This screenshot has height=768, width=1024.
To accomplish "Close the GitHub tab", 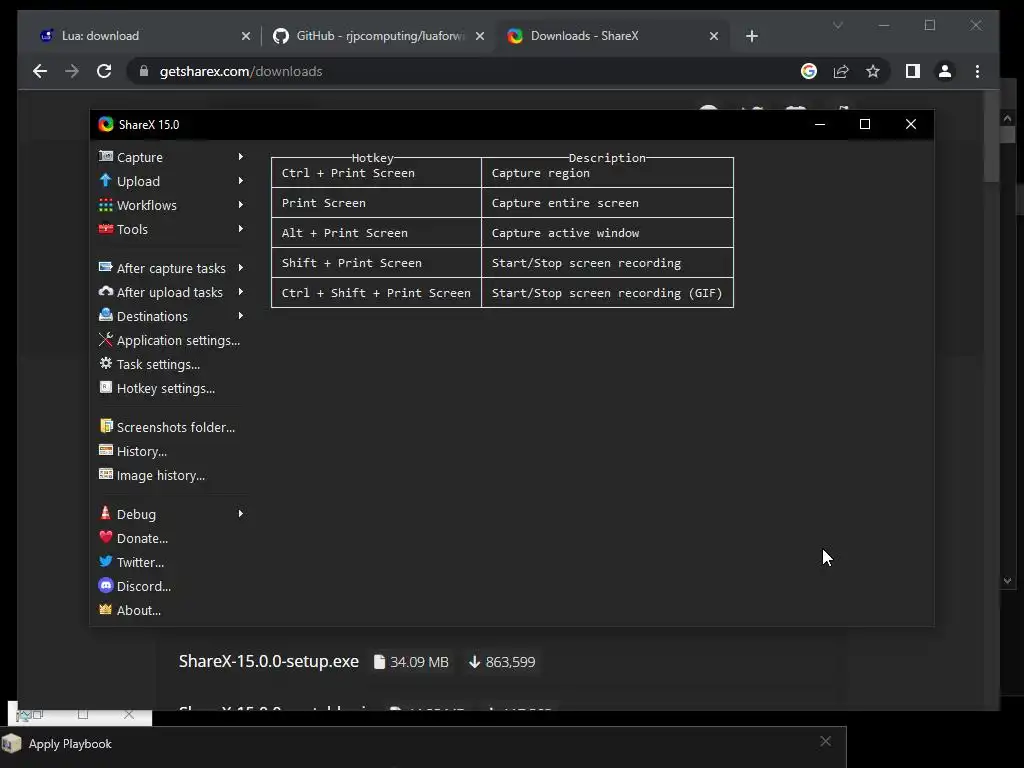I will pyautogui.click(x=480, y=36).
